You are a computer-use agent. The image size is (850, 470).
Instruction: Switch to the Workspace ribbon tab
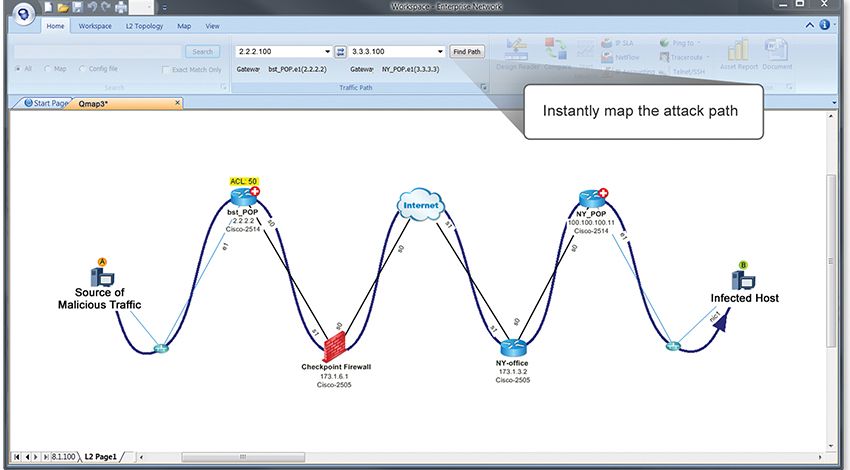pyautogui.click(x=95, y=26)
